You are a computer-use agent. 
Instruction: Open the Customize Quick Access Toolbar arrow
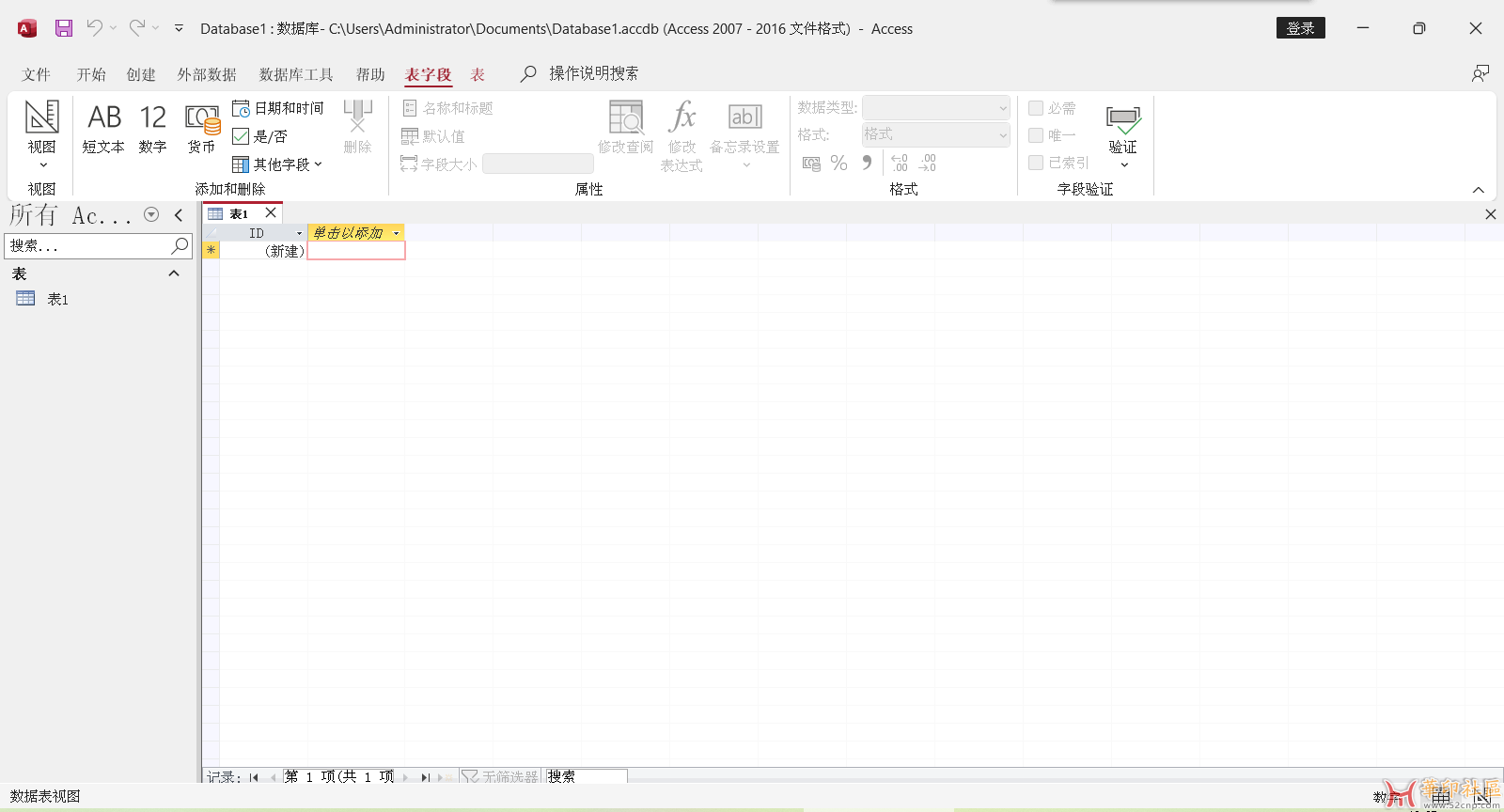179,28
